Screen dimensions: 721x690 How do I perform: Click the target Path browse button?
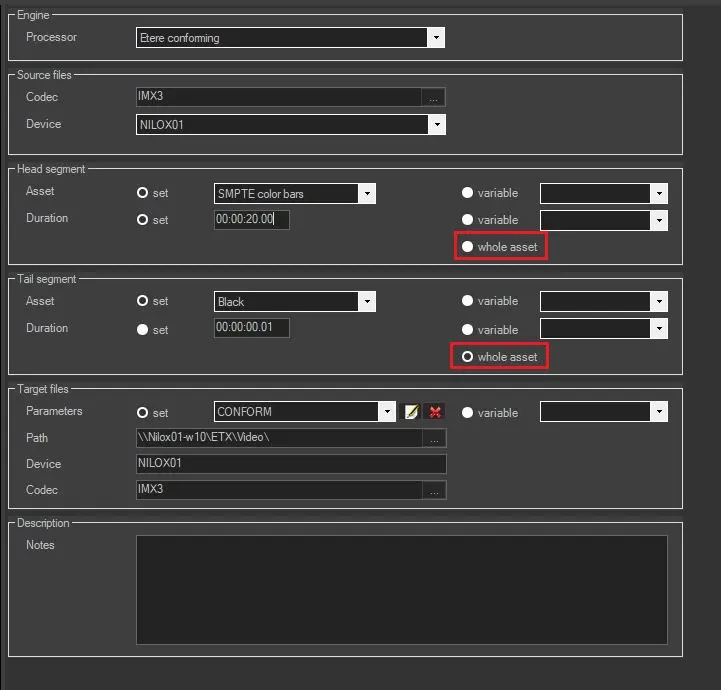point(434,438)
